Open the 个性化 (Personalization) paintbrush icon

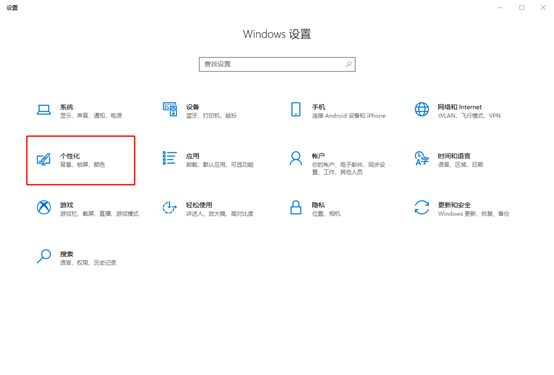tap(44, 159)
